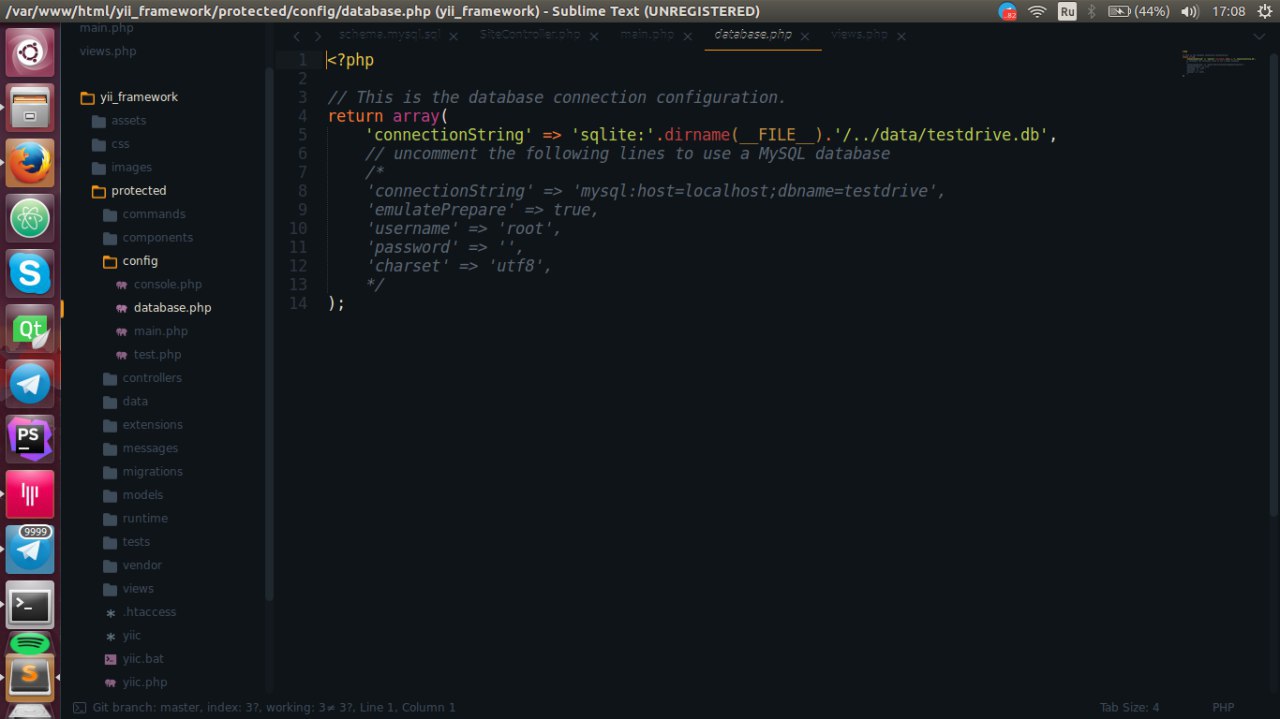The width and height of the screenshot is (1280, 719).
Task: Close the schema.mysql.sql tab
Action: (x=454, y=36)
